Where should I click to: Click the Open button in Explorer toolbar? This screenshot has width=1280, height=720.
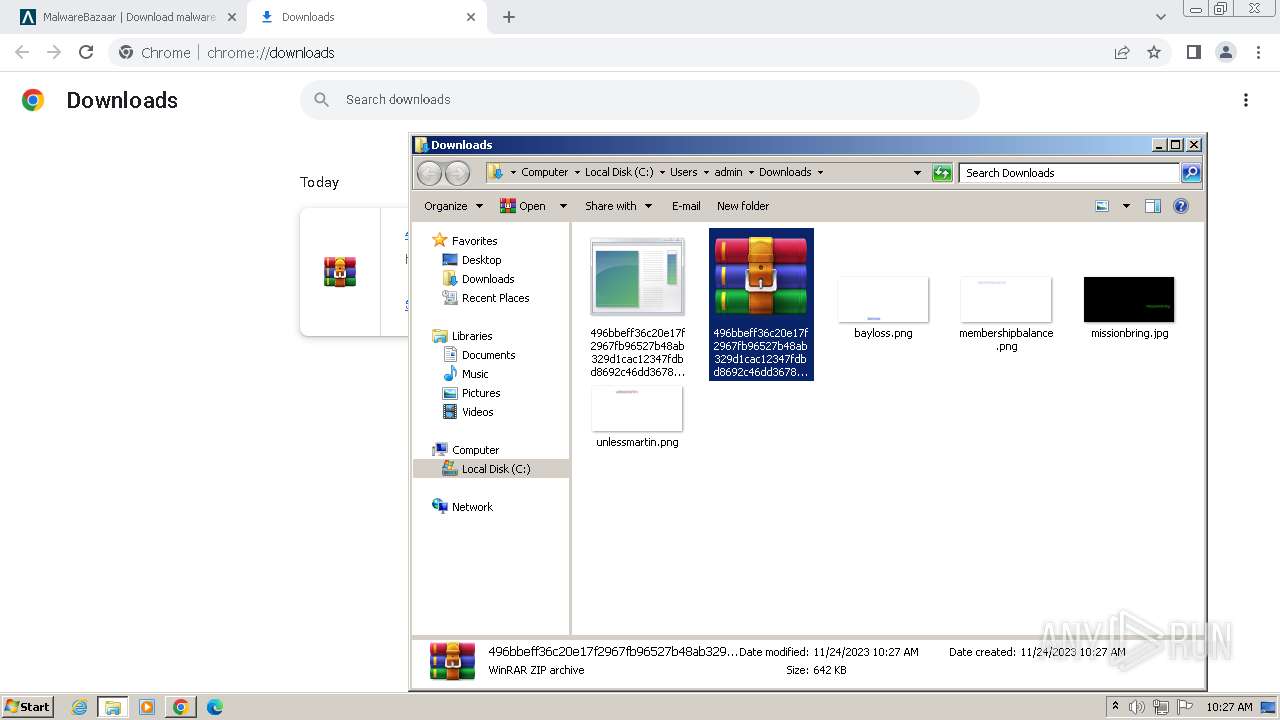[523, 206]
